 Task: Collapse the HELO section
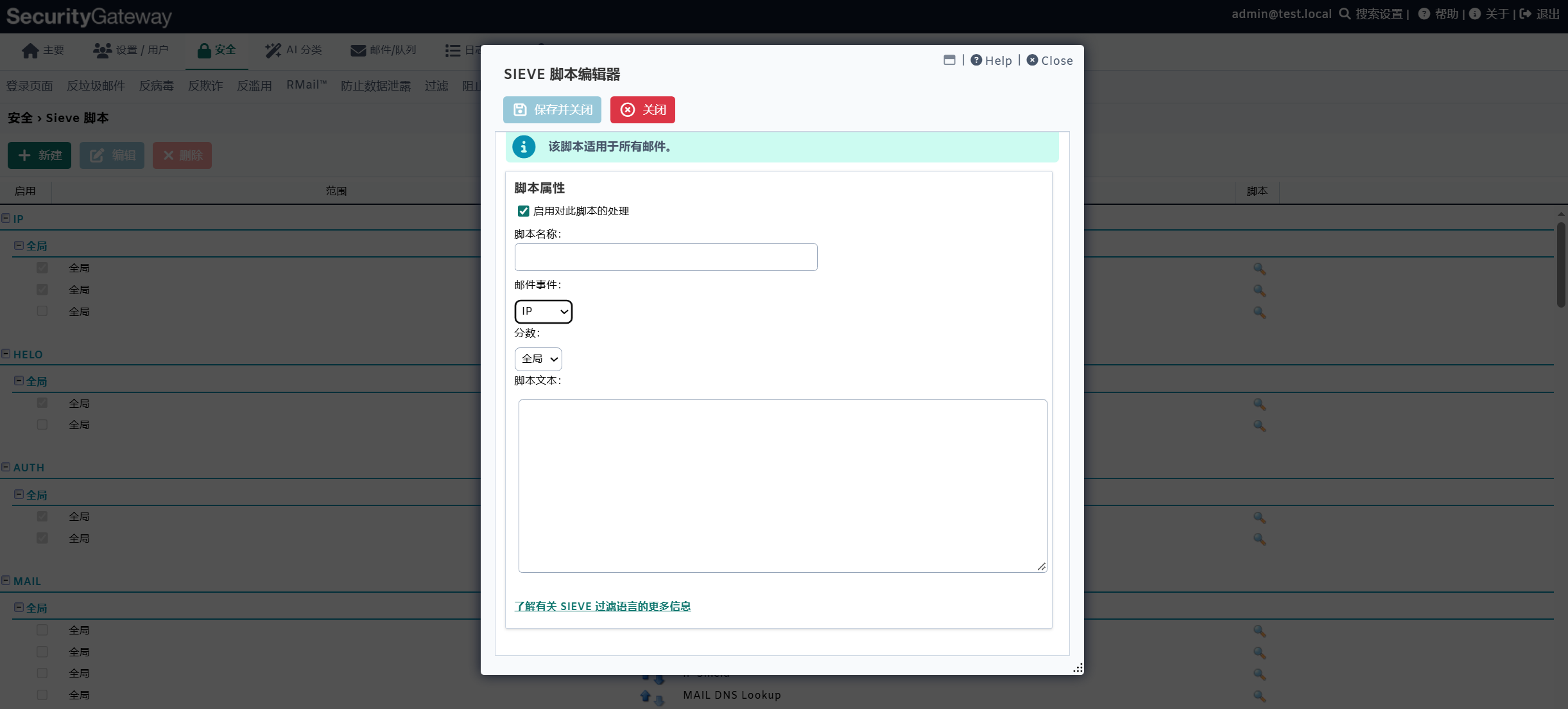[x=6, y=354]
